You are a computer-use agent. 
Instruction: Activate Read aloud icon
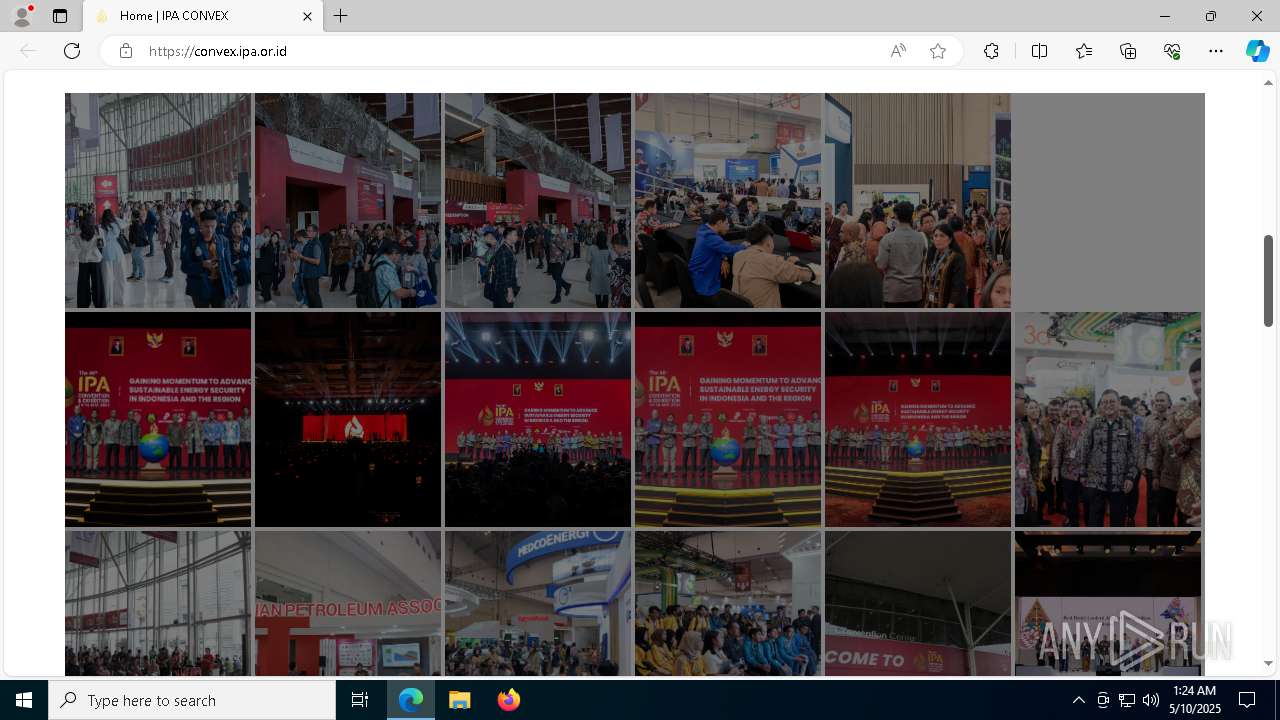898,51
